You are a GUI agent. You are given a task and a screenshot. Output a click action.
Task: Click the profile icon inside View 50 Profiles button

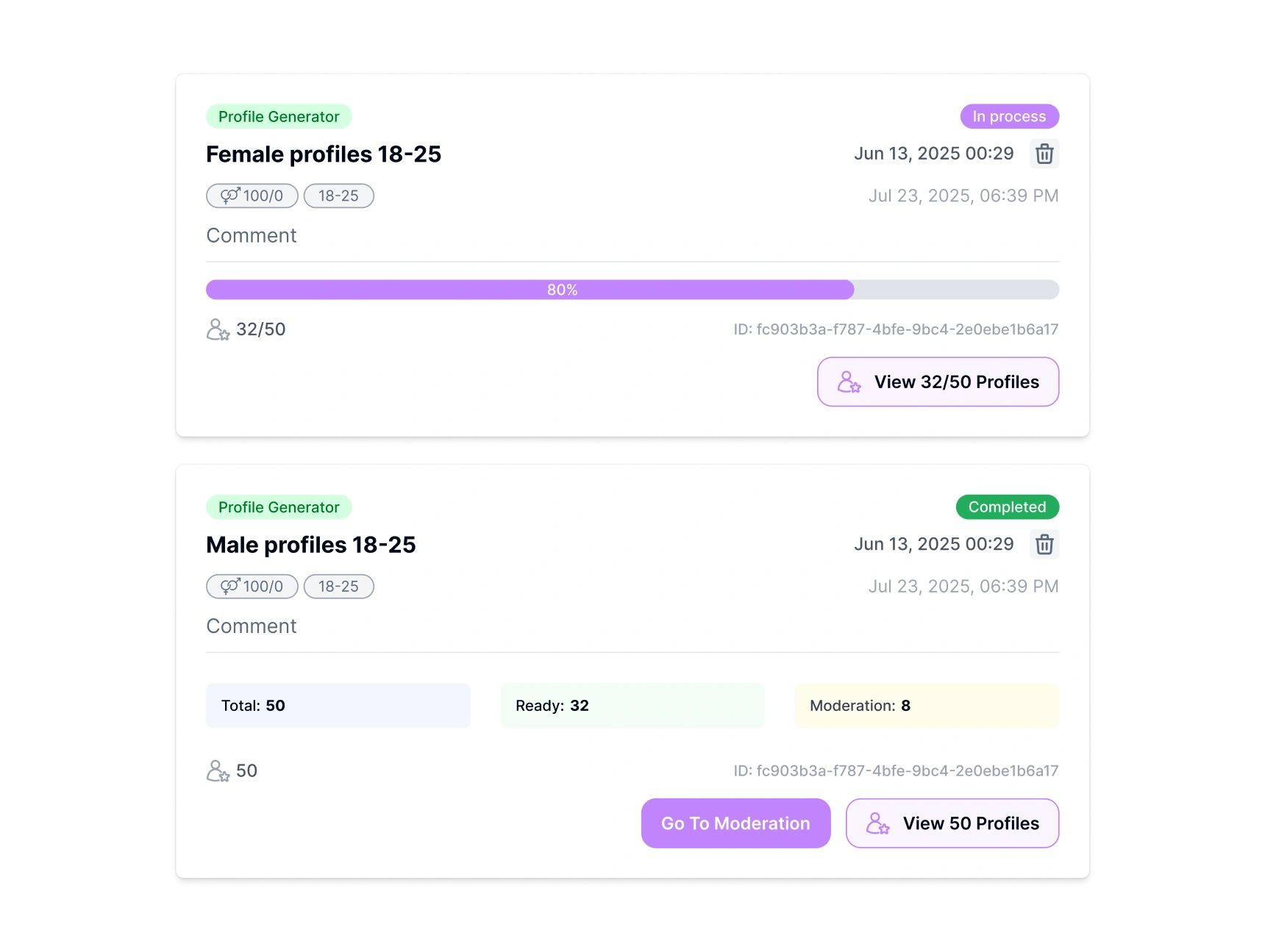point(877,823)
